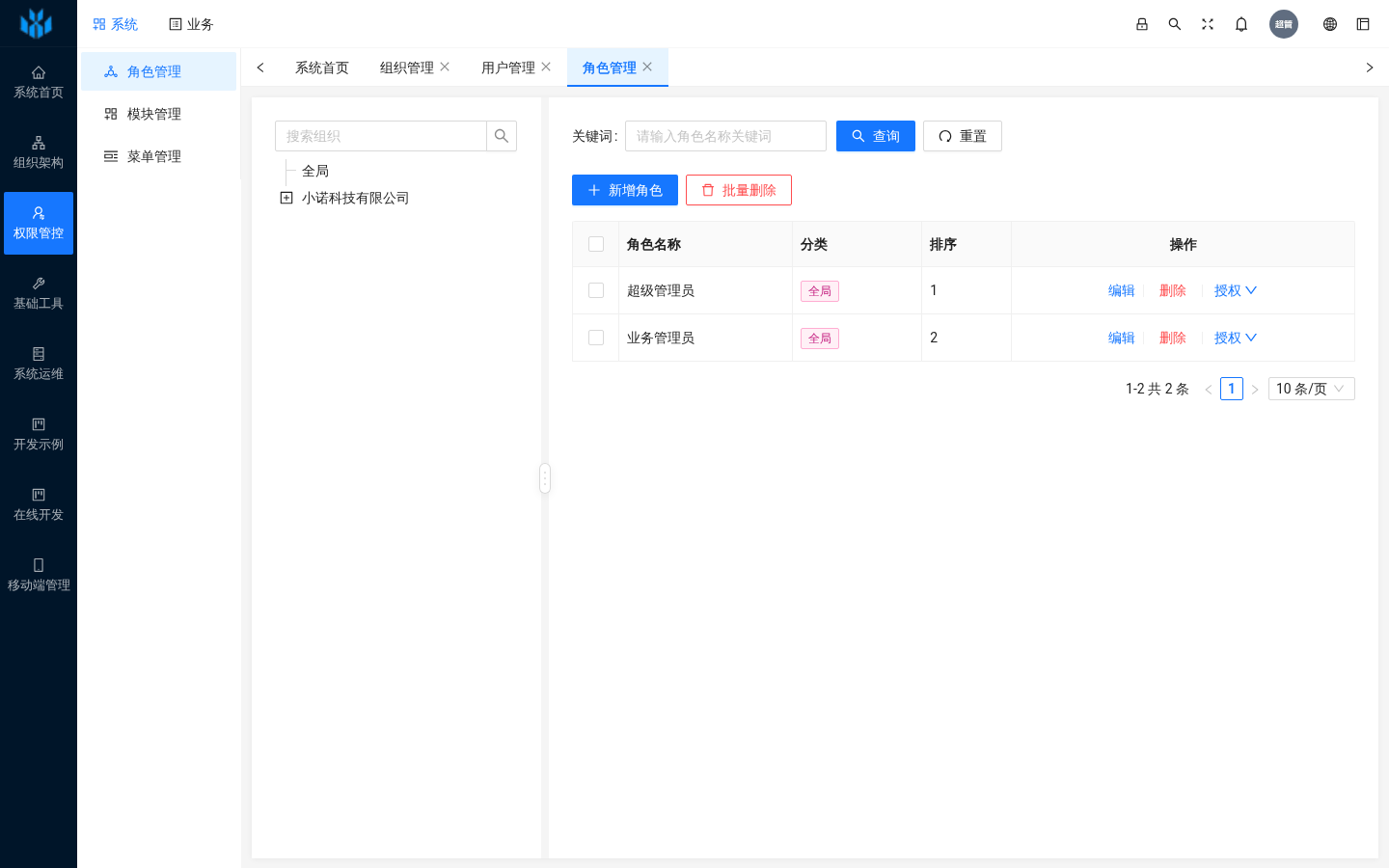
Task: Open 系统运维 in the sidebar
Action: click(x=39, y=365)
